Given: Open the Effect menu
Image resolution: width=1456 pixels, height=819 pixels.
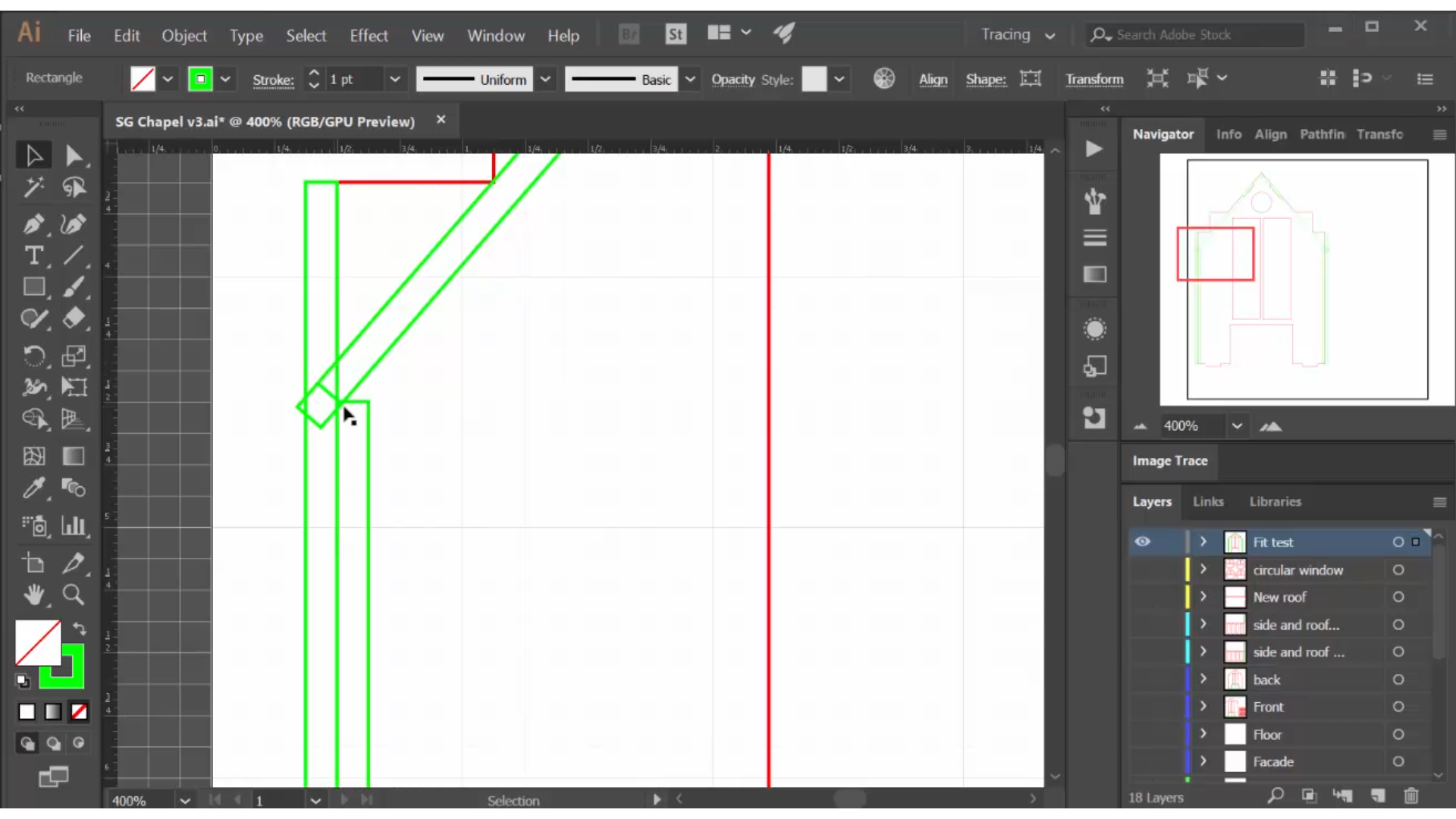Looking at the screenshot, I should point(368,35).
